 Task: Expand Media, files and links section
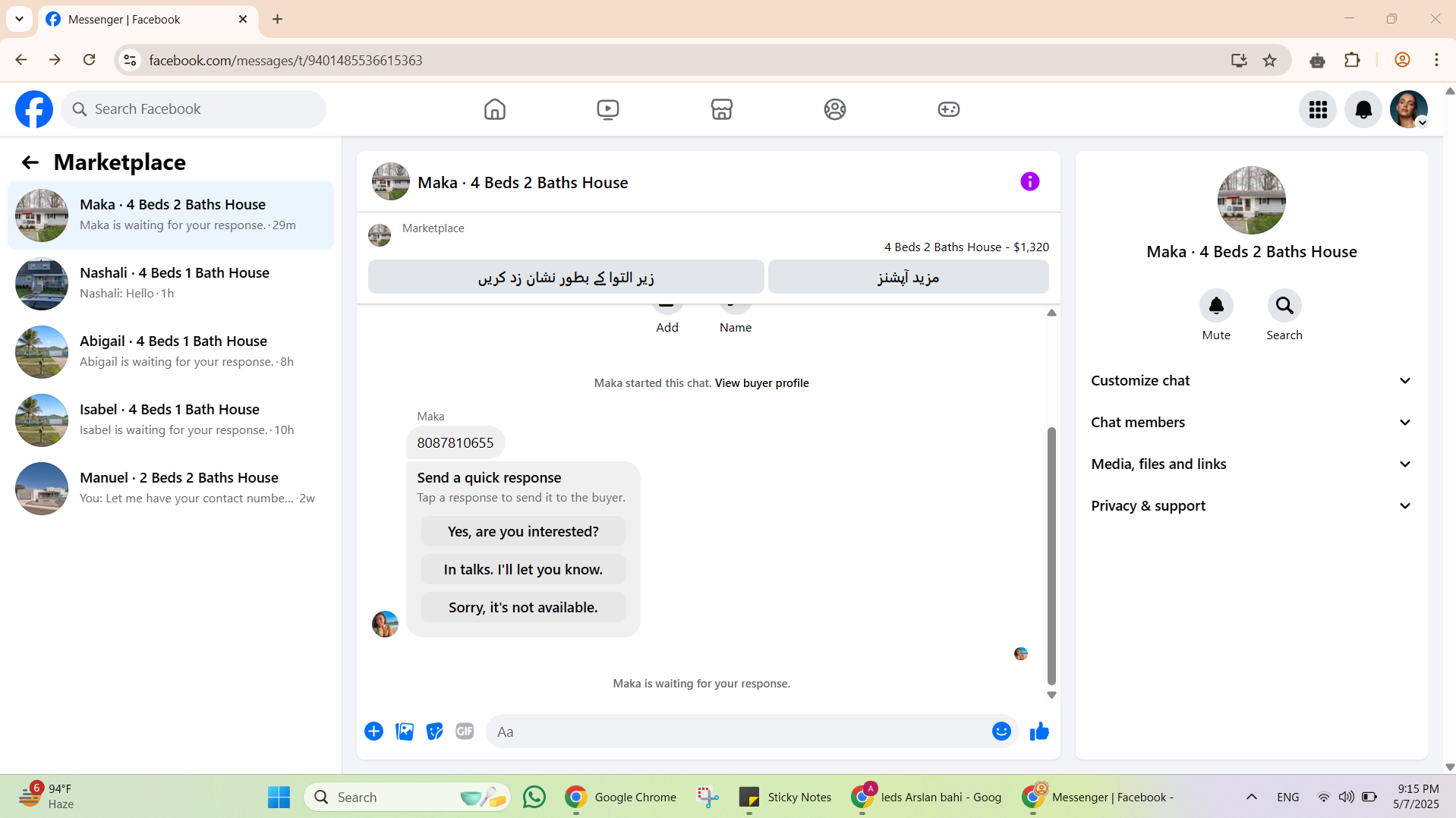point(1251,464)
